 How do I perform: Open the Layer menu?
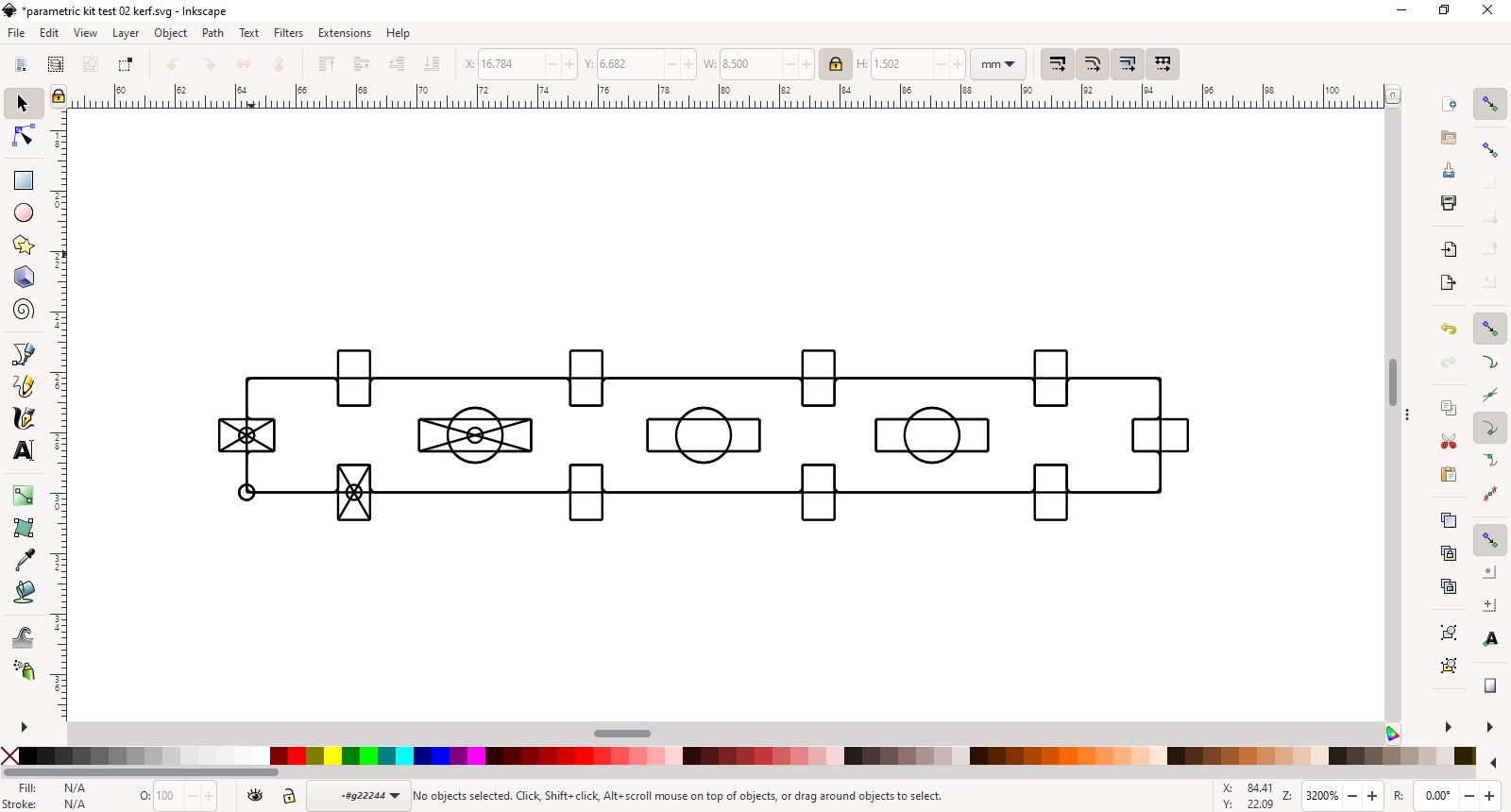tap(126, 32)
